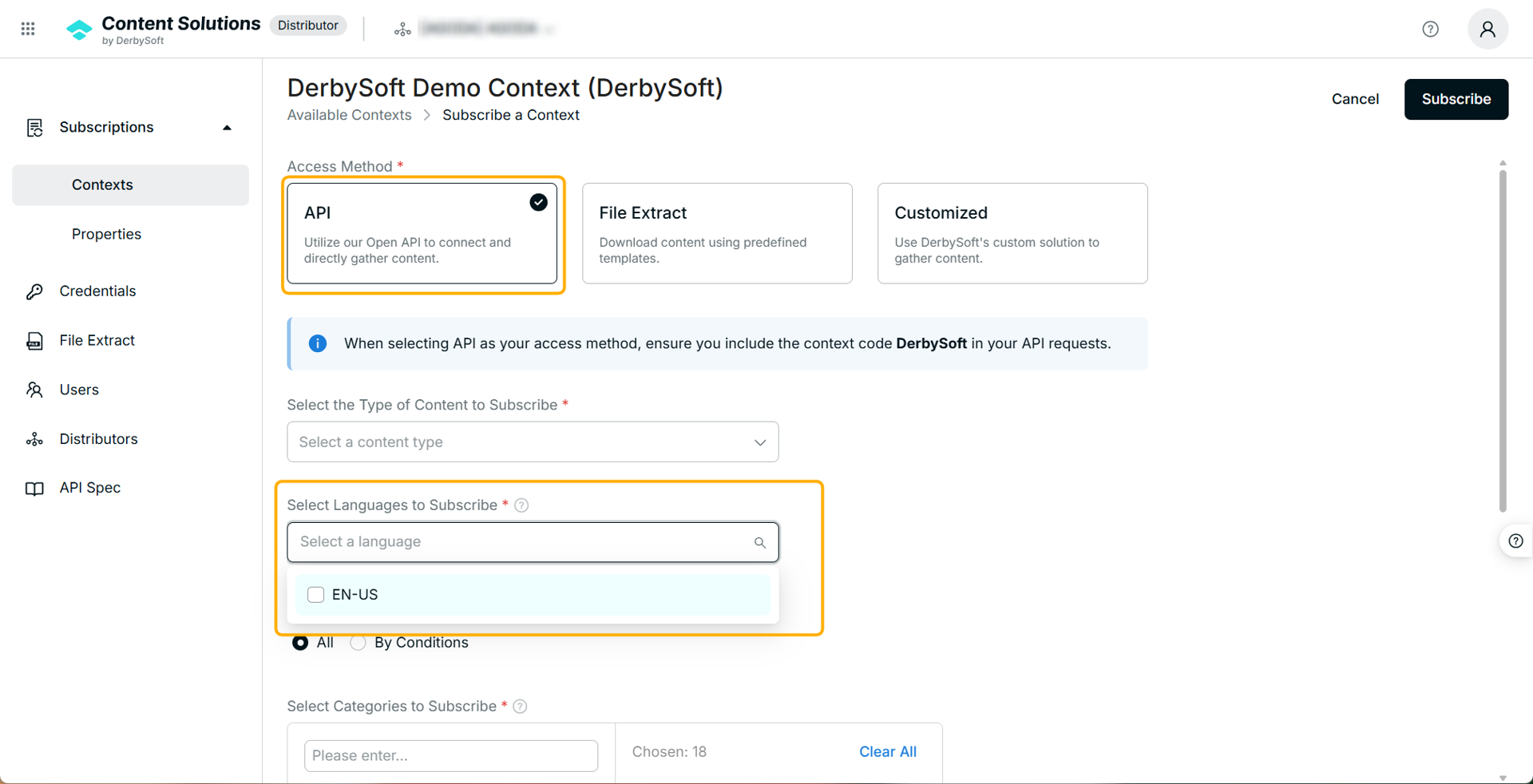Open the floating help button on right edge
The image size is (1533, 784).
click(x=1515, y=541)
